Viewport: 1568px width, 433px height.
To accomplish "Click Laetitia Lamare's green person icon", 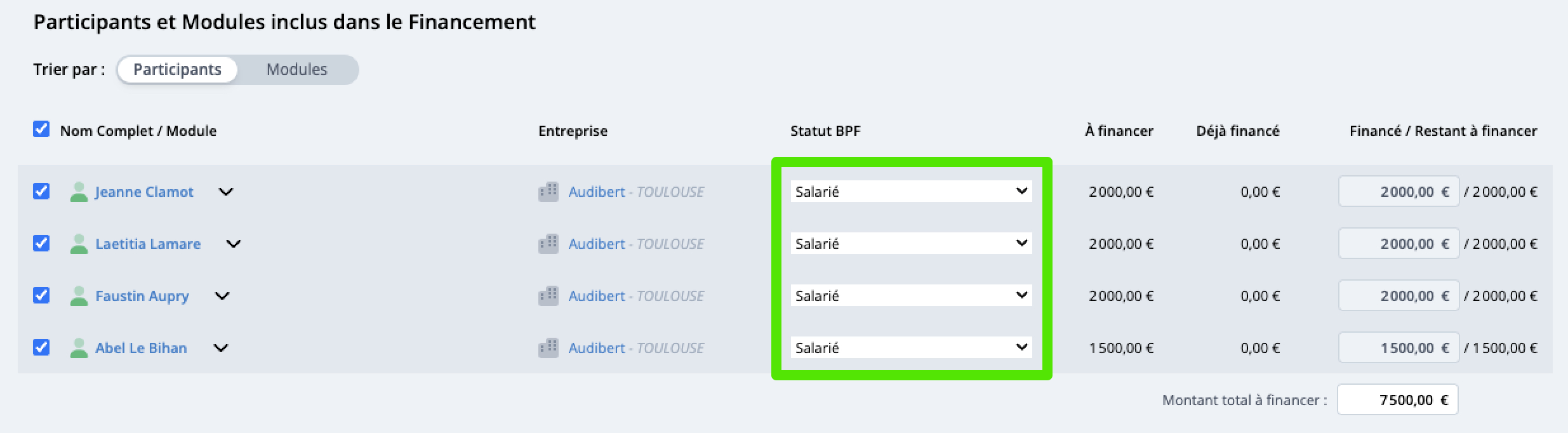I will pos(79,244).
